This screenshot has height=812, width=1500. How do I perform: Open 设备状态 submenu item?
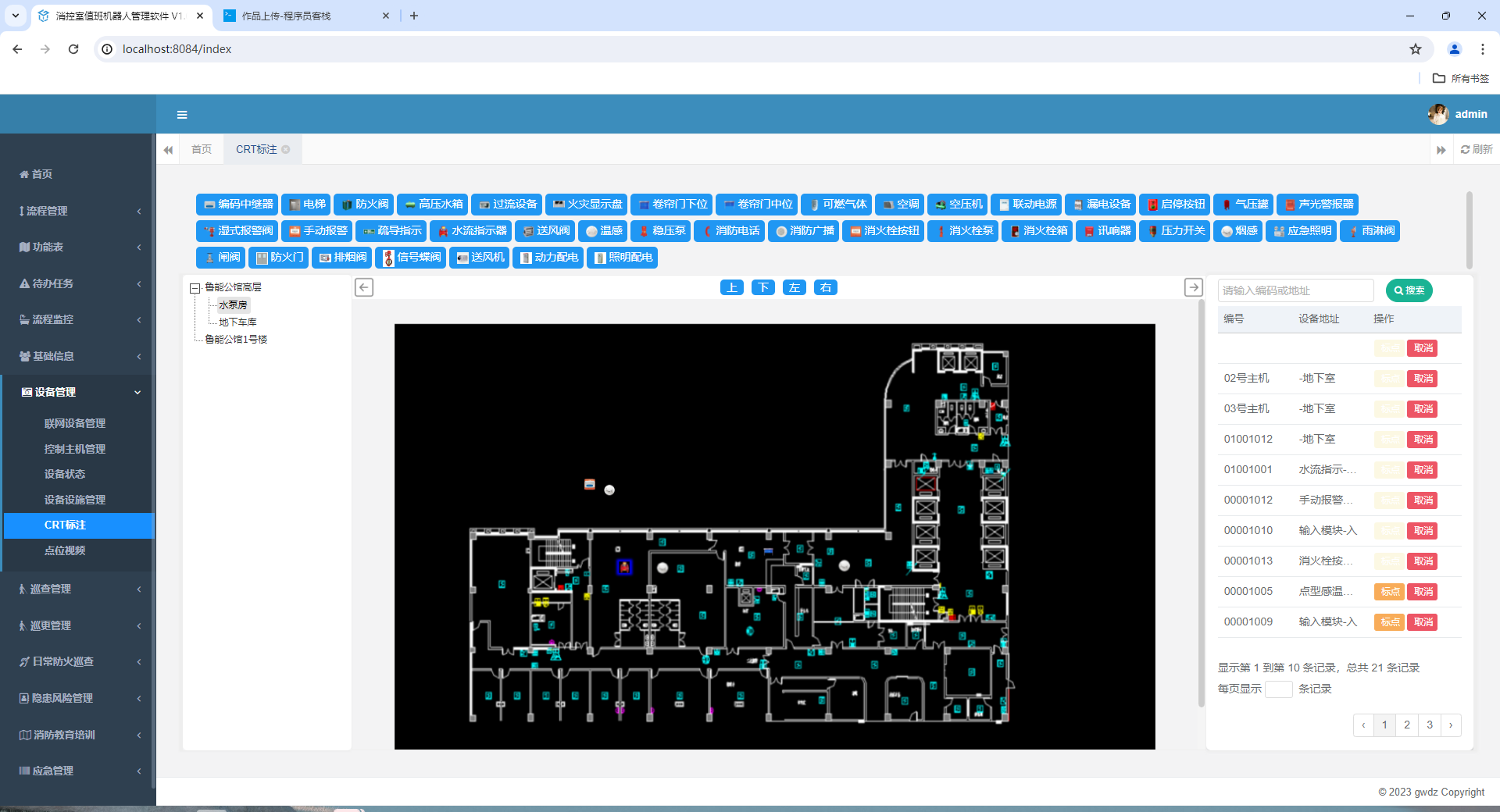(x=65, y=474)
